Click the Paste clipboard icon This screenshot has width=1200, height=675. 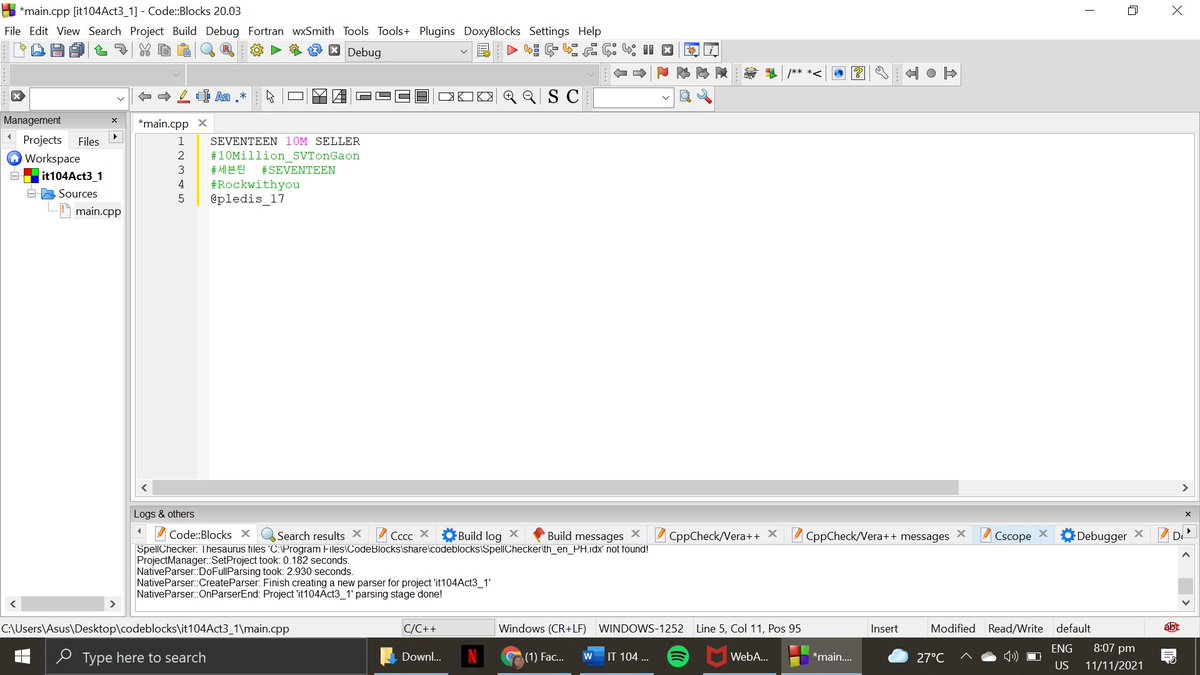(183, 51)
